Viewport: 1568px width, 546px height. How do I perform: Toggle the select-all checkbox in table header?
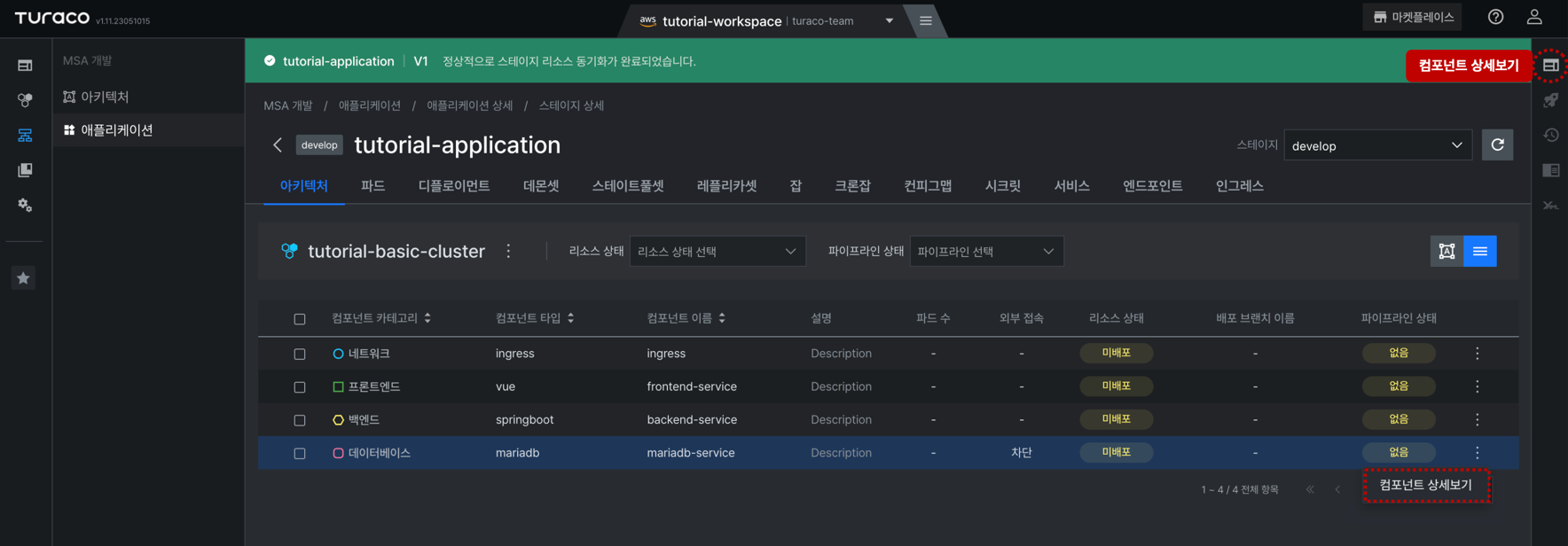pyautogui.click(x=300, y=319)
